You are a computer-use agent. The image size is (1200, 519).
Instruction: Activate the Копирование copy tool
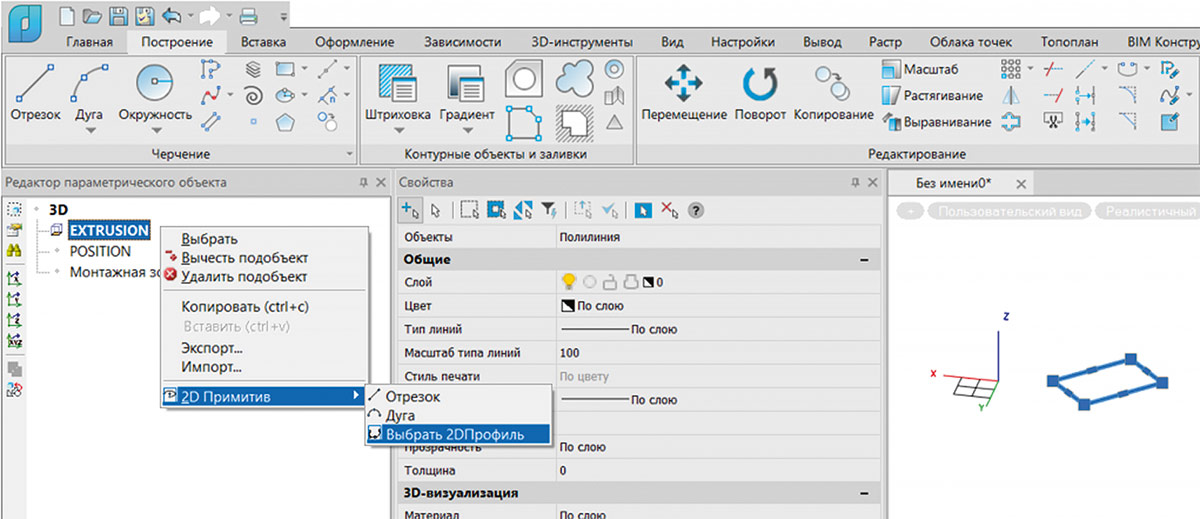tap(834, 94)
